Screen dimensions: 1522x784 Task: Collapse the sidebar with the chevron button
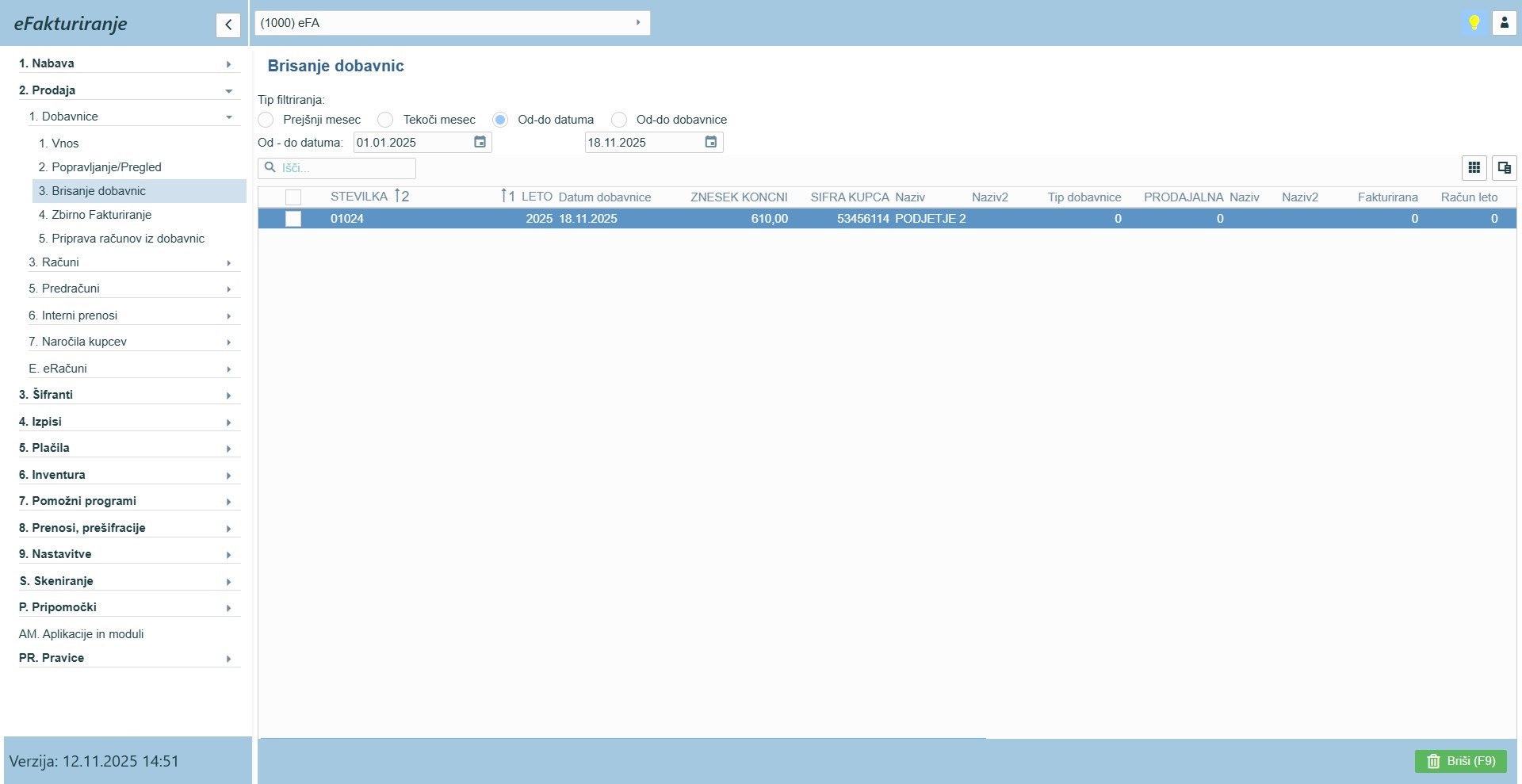228,25
